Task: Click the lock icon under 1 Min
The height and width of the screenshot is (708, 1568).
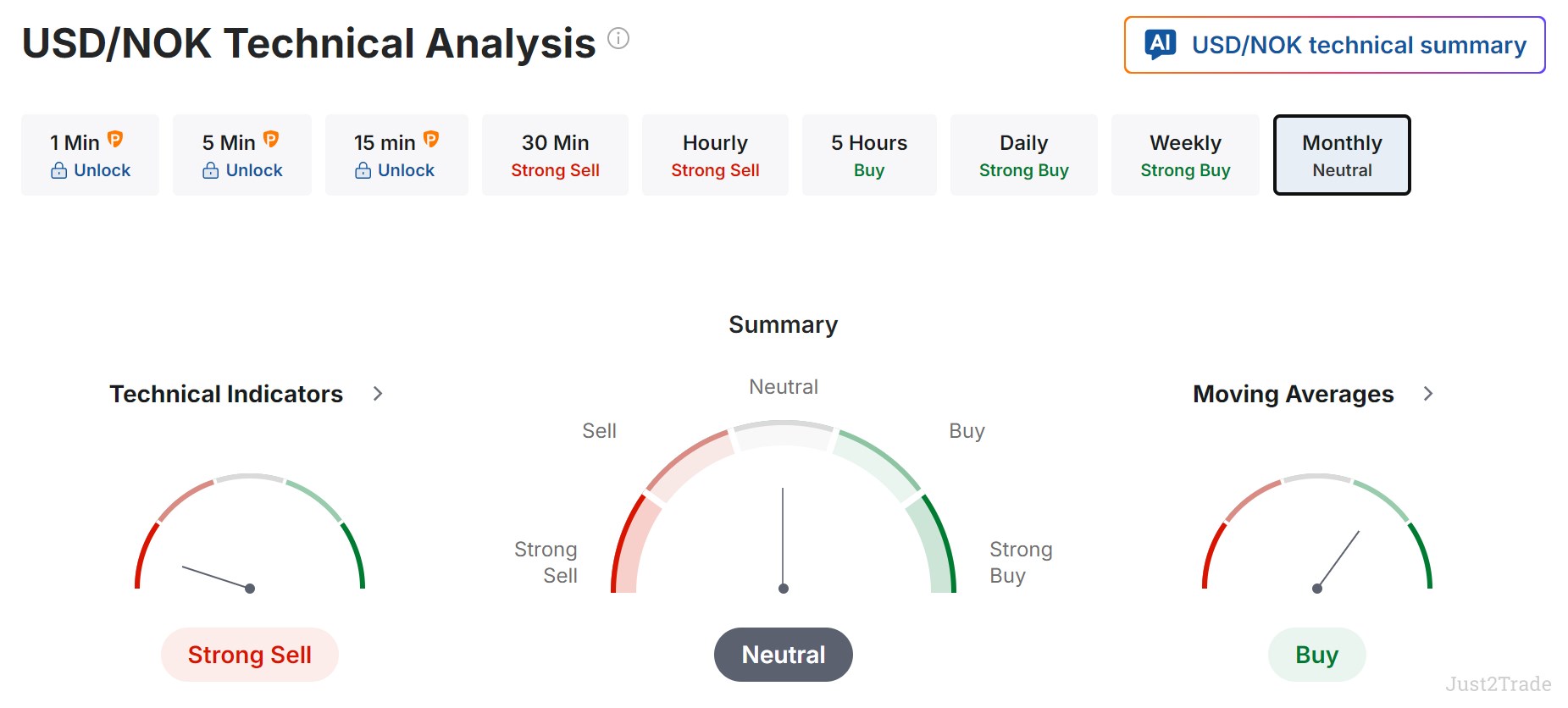Action: coord(58,170)
